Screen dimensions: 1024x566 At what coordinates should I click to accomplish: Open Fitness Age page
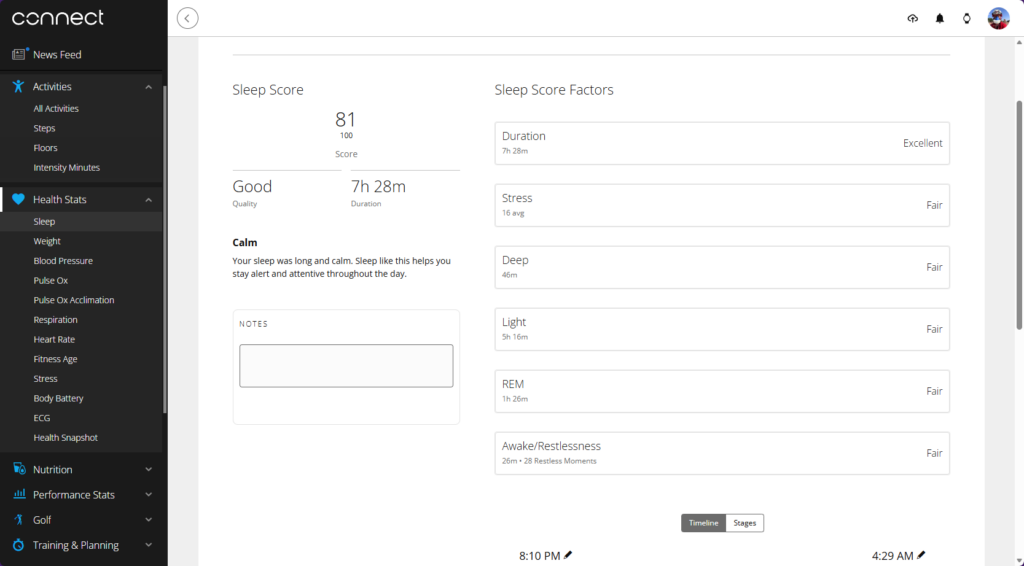click(56, 358)
